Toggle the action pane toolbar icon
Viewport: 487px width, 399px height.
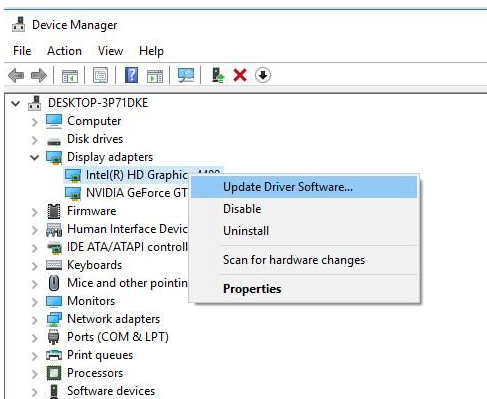[155, 76]
